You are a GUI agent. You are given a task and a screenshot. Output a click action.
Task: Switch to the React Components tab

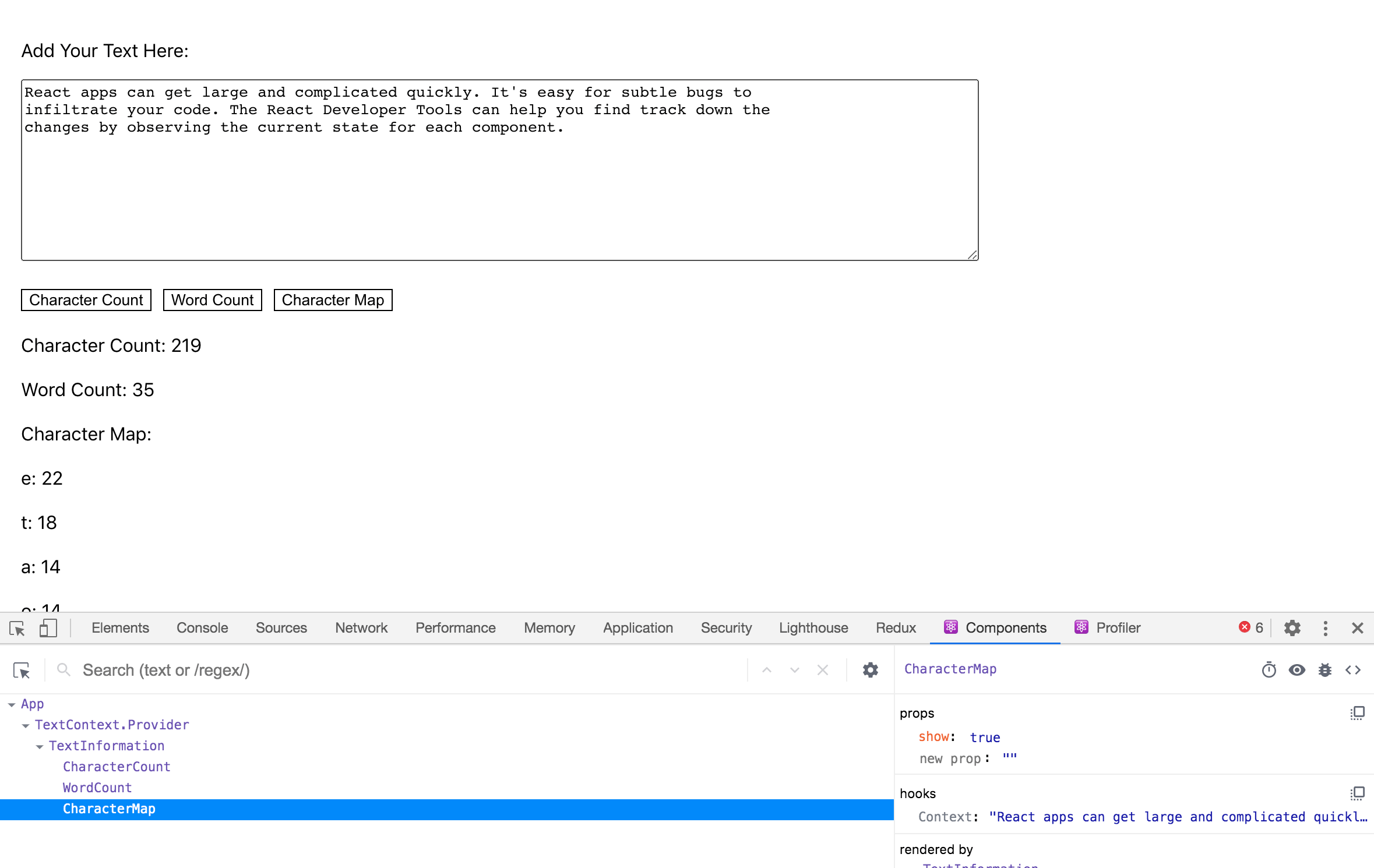pos(995,628)
